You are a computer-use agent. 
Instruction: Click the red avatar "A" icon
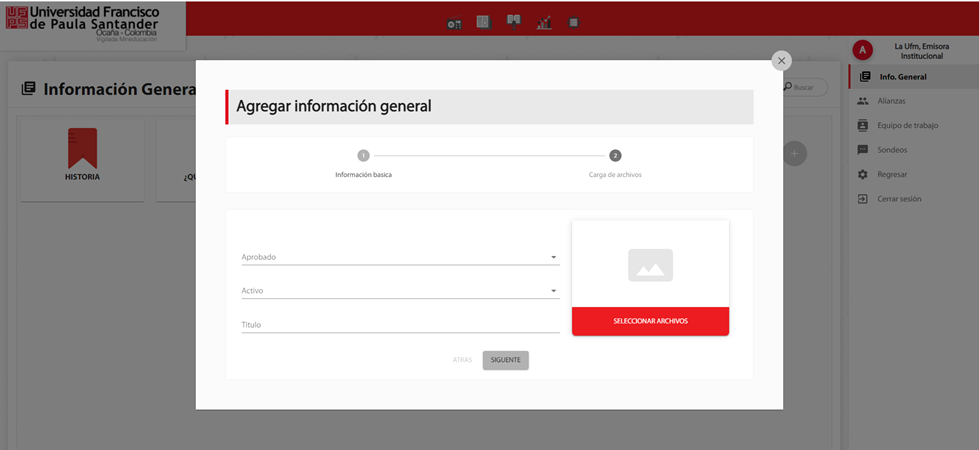click(x=863, y=50)
